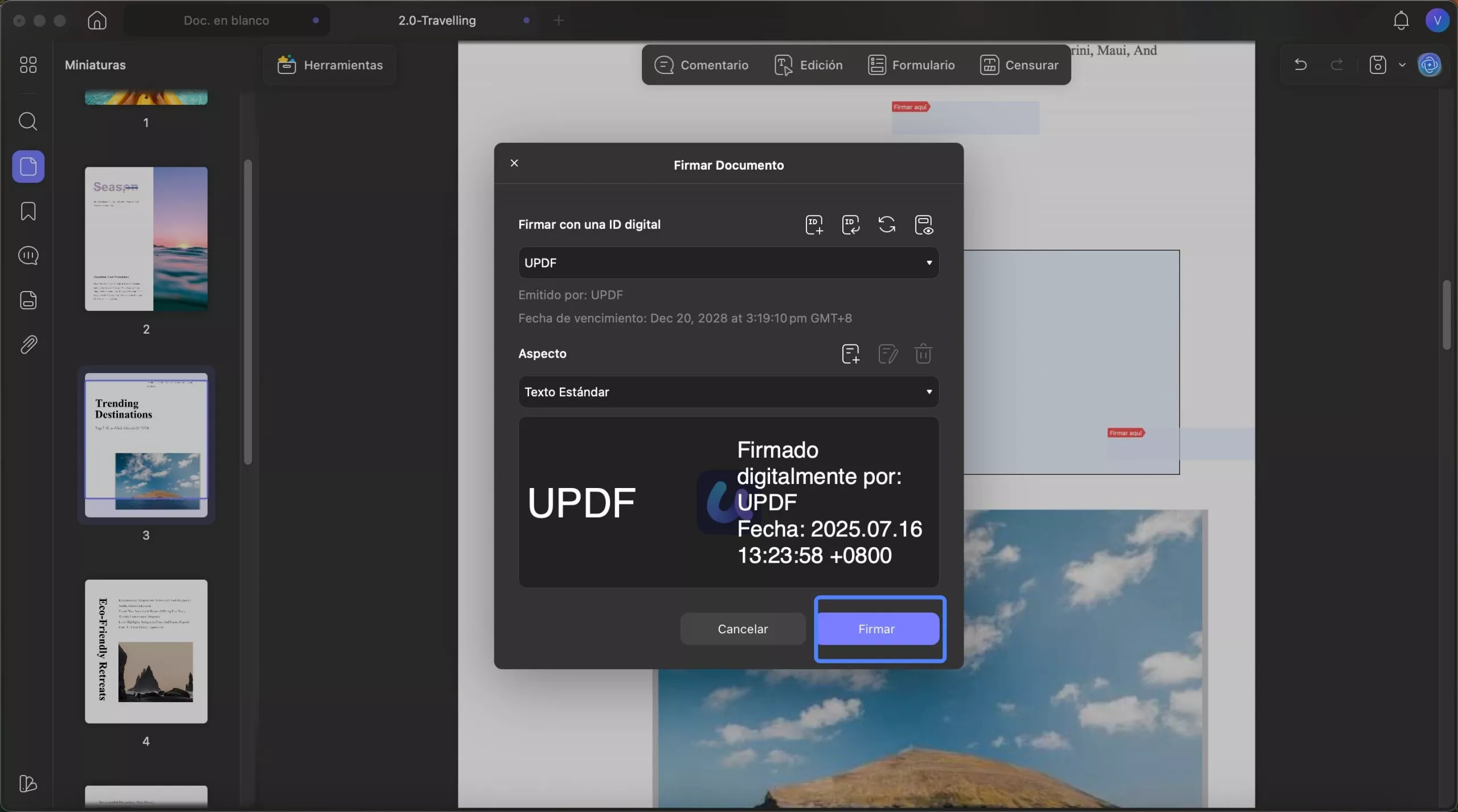The width and height of the screenshot is (1458, 812).
Task: Switch to the 2.0-Travelling tab
Action: tap(437, 20)
